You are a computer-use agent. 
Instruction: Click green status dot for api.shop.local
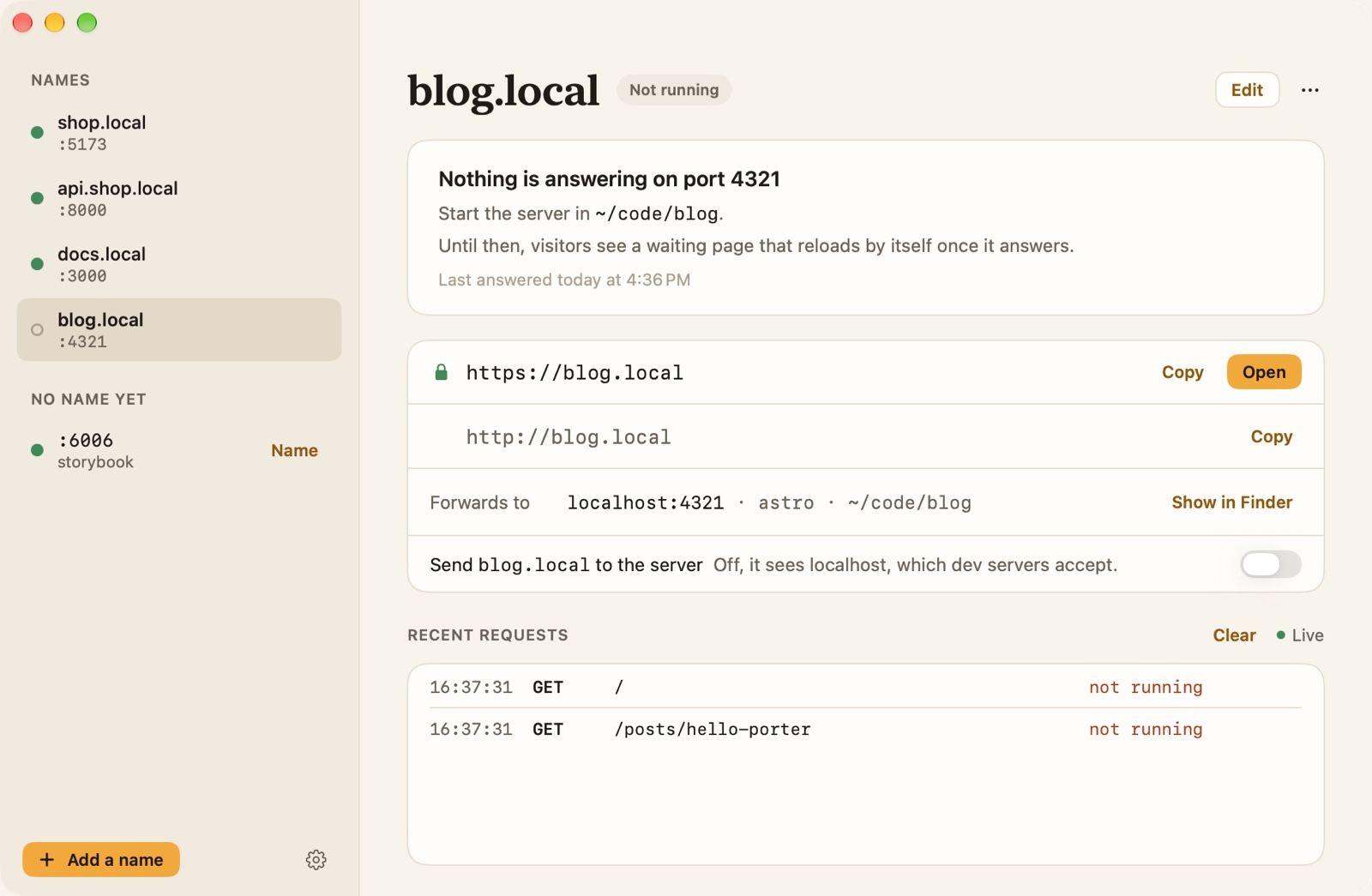(37, 198)
